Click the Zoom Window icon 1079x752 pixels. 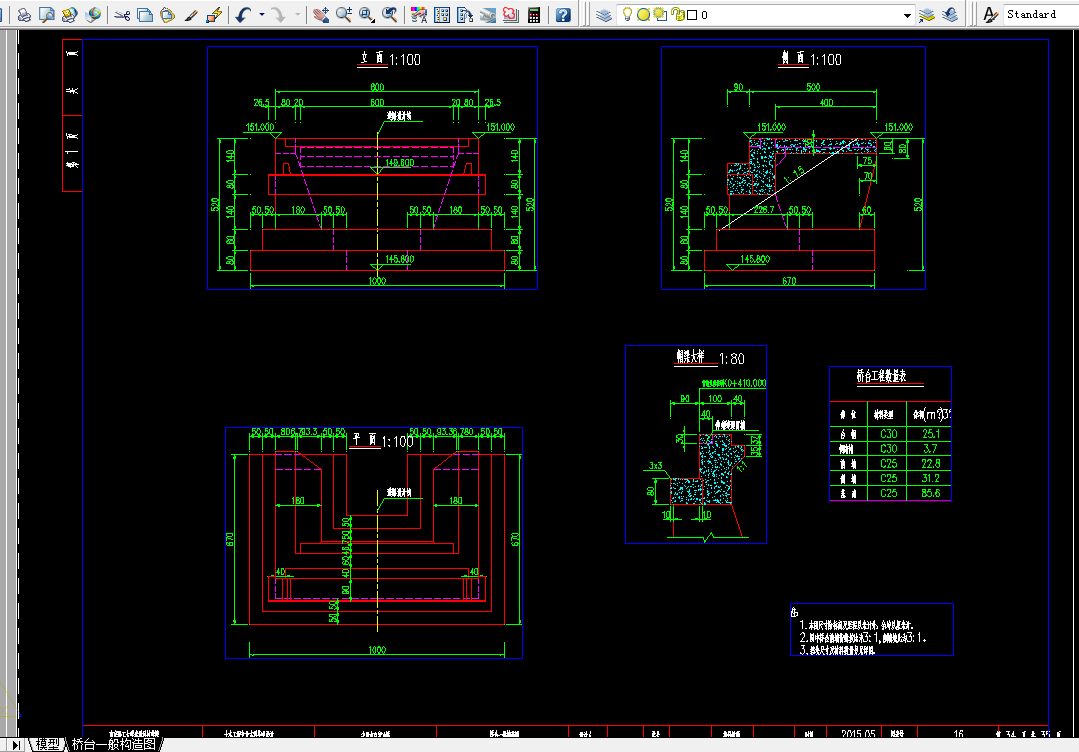point(366,14)
